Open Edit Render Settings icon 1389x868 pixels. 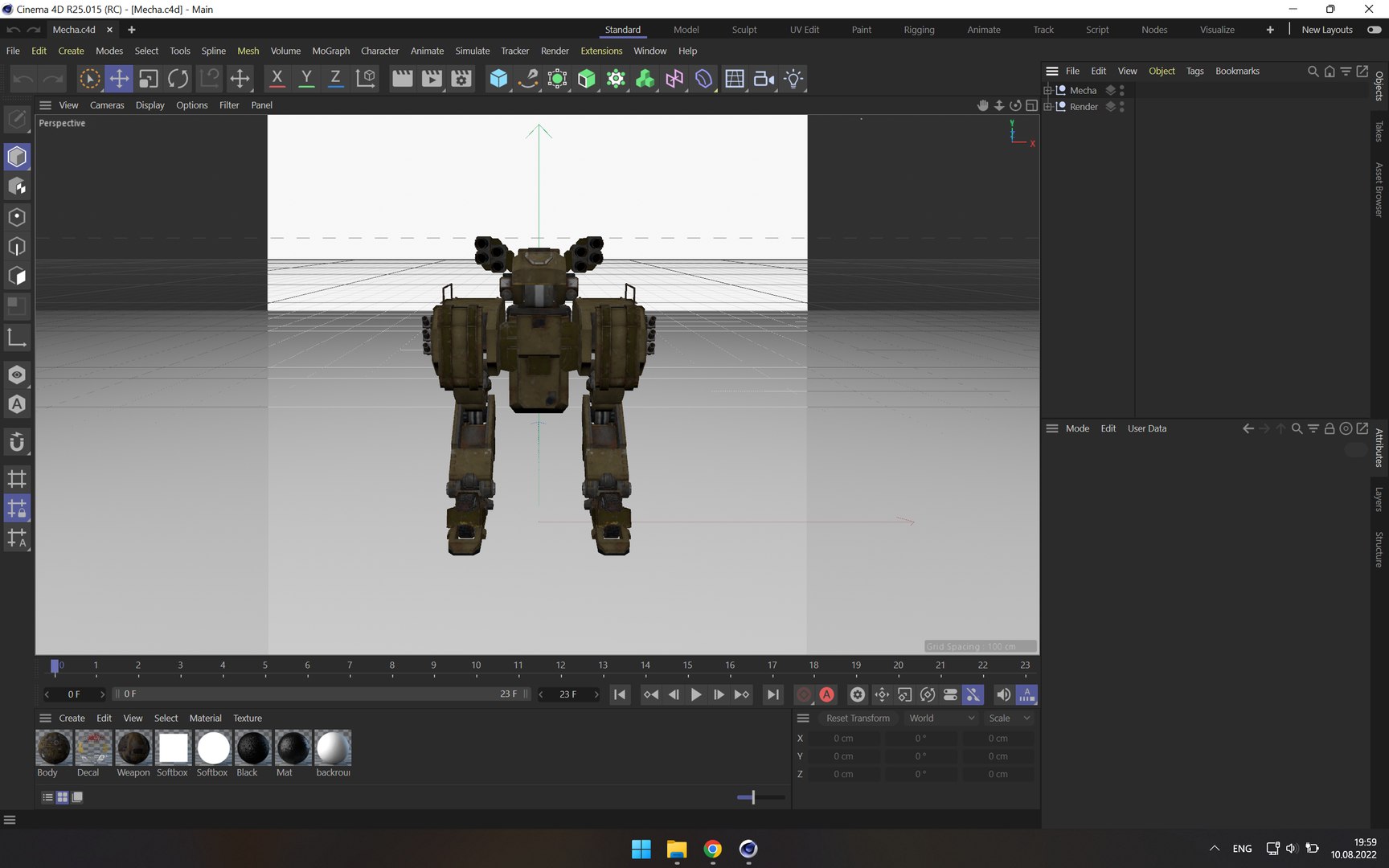coord(461,79)
